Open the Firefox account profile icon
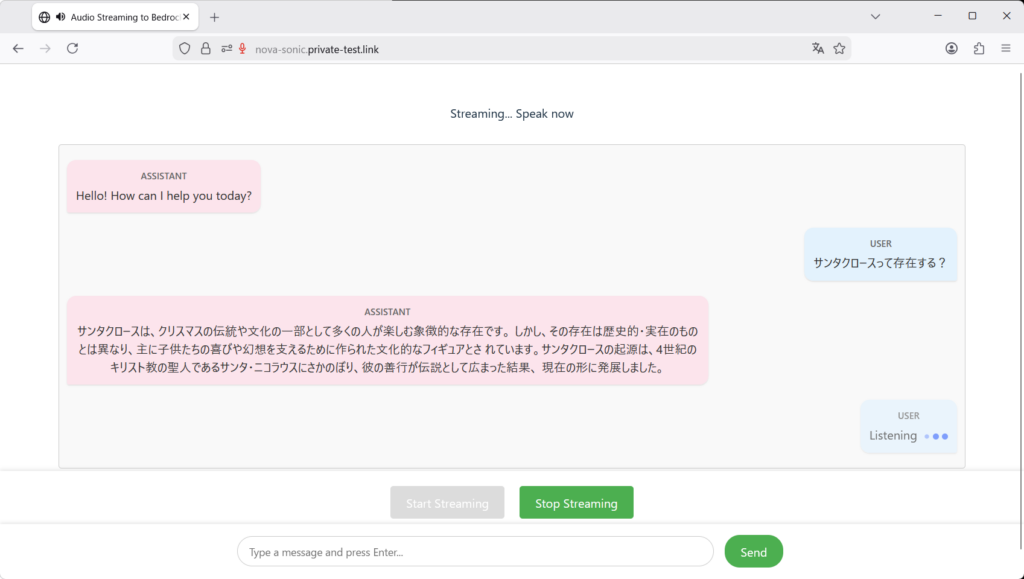Viewport: 1024px width, 579px height. tap(951, 48)
